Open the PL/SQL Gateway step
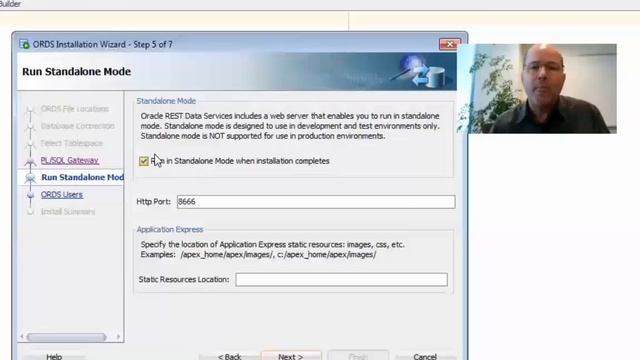Viewport: 640px width, 360px height. click(69, 160)
